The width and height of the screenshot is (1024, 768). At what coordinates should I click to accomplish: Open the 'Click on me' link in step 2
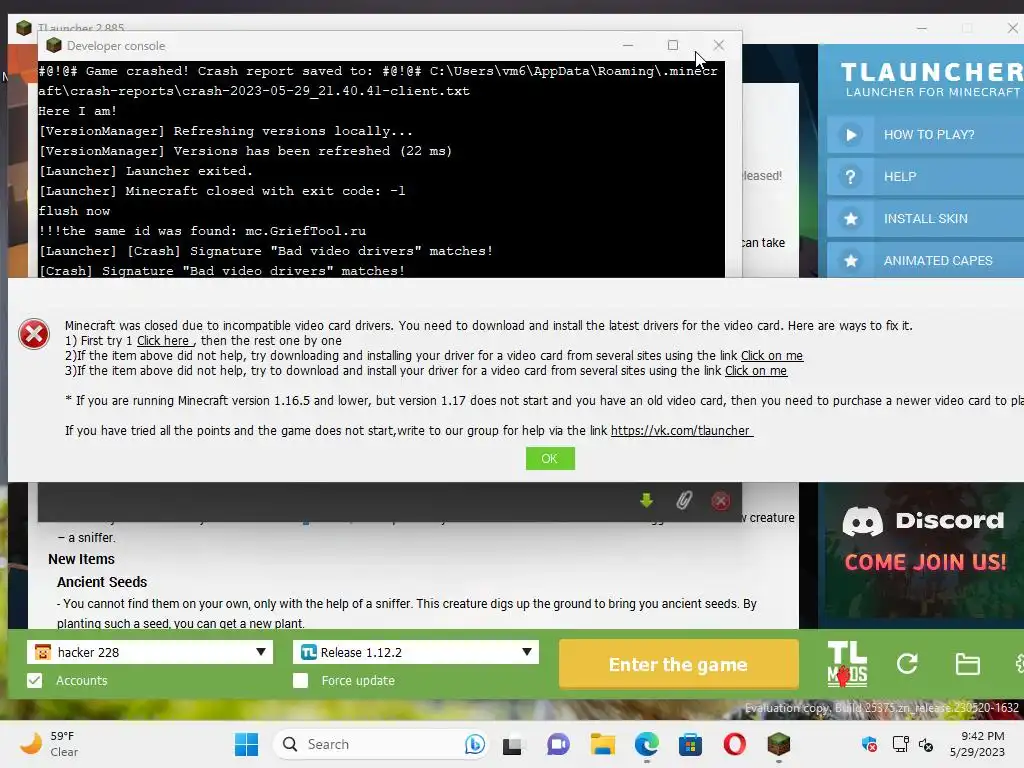coord(771,356)
